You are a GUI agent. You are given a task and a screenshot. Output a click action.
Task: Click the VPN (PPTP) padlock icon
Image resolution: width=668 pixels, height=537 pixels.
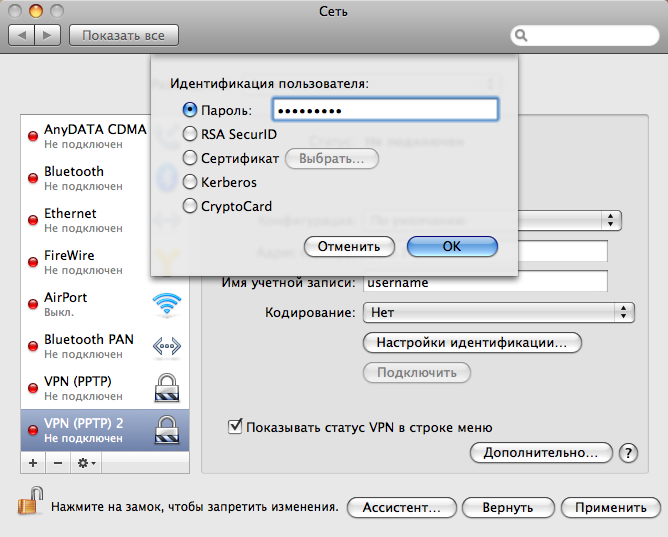[167, 388]
